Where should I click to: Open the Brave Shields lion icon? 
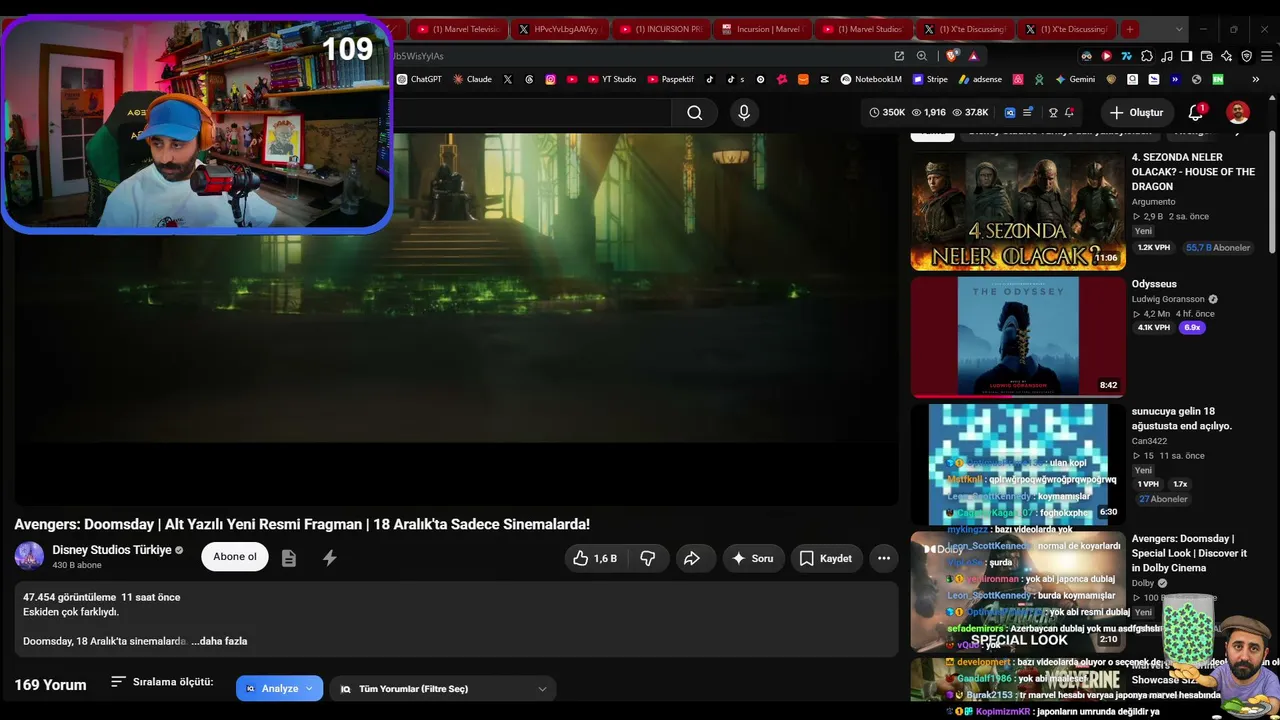pyautogui.click(x=952, y=56)
